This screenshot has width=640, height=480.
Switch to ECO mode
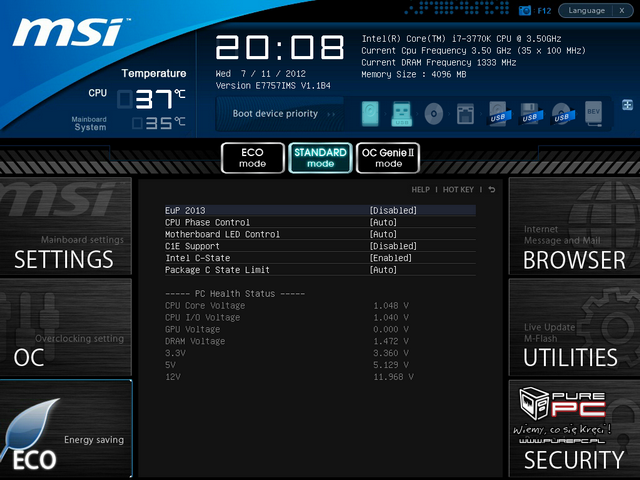click(x=252, y=157)
